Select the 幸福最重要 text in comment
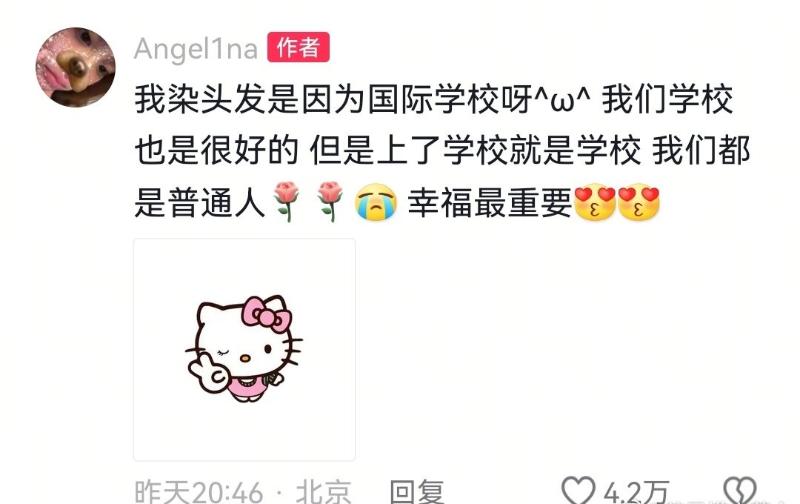This screenshot has height=504, width=800. click(x=490, y=203)
